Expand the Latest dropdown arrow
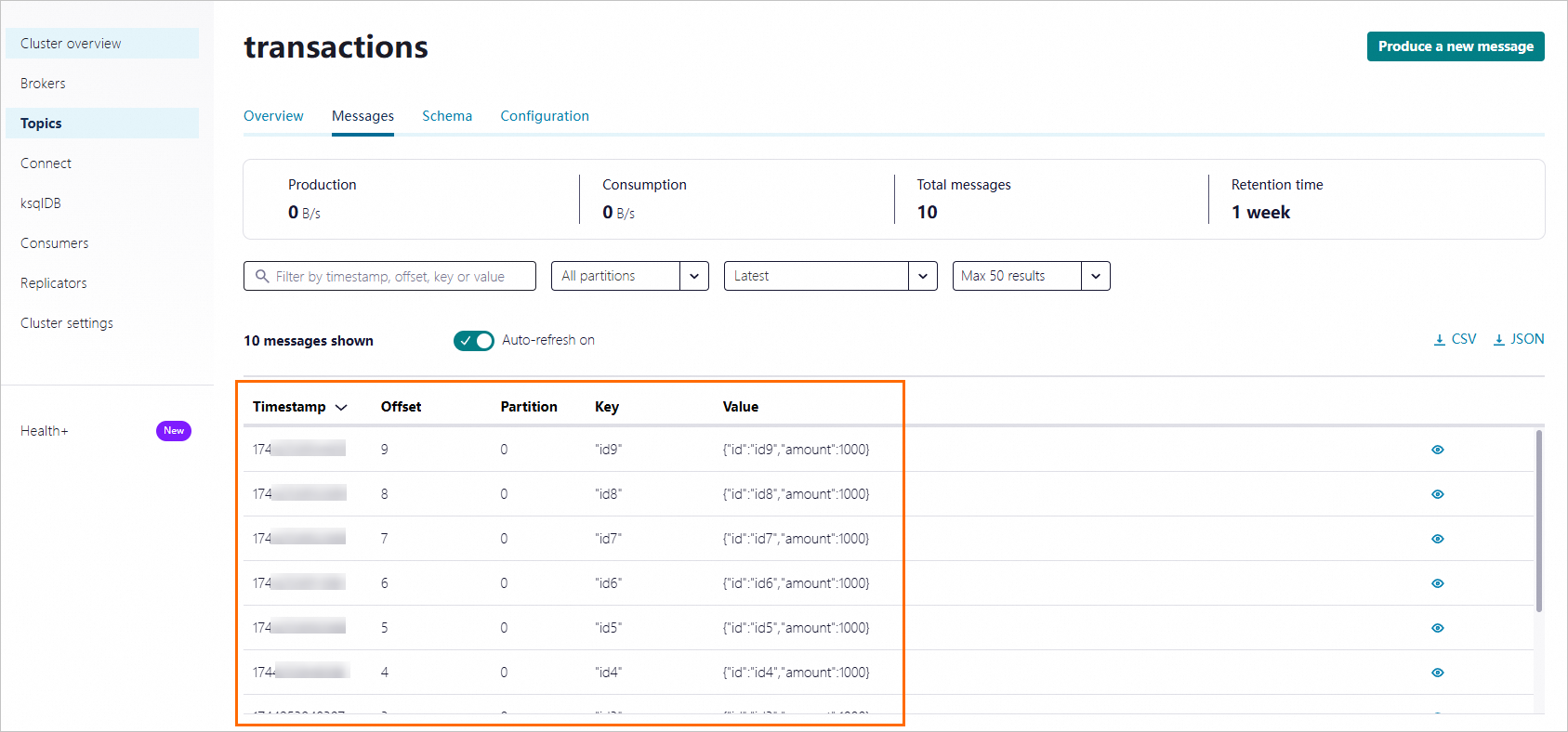Viewport: 1568px width, 732px height. [x=923, y=276]
